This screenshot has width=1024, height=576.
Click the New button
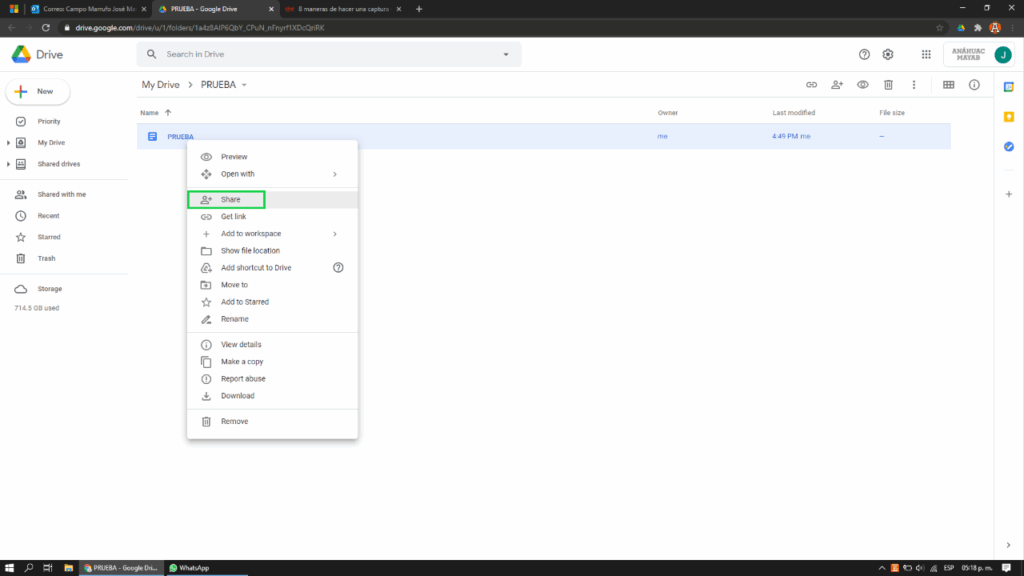(38, 91)
